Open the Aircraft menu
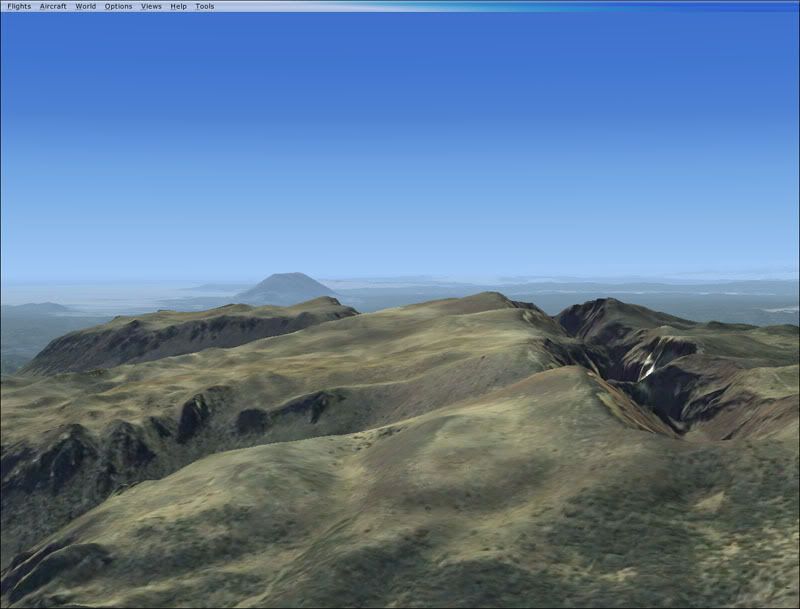Screen dimensions: 800x609 tap(53, 6)
